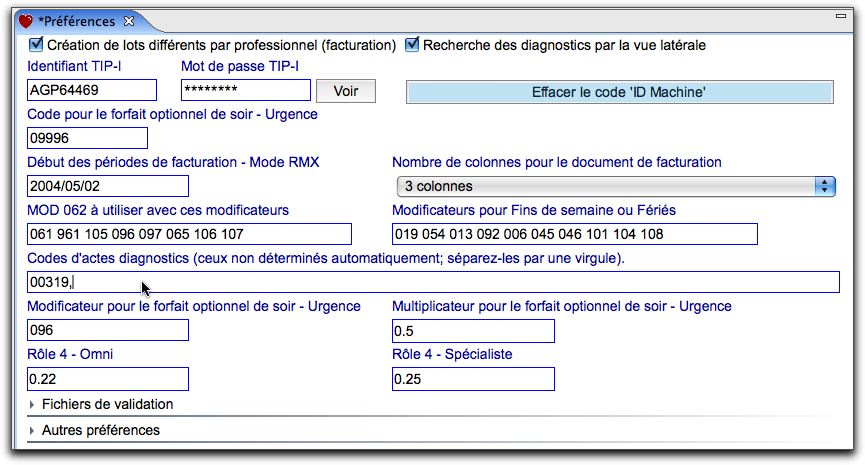Viewport: 865px width, 465px height.
Task: Click MOD 062 à utiliser label
Action: (x=158, y=210)
